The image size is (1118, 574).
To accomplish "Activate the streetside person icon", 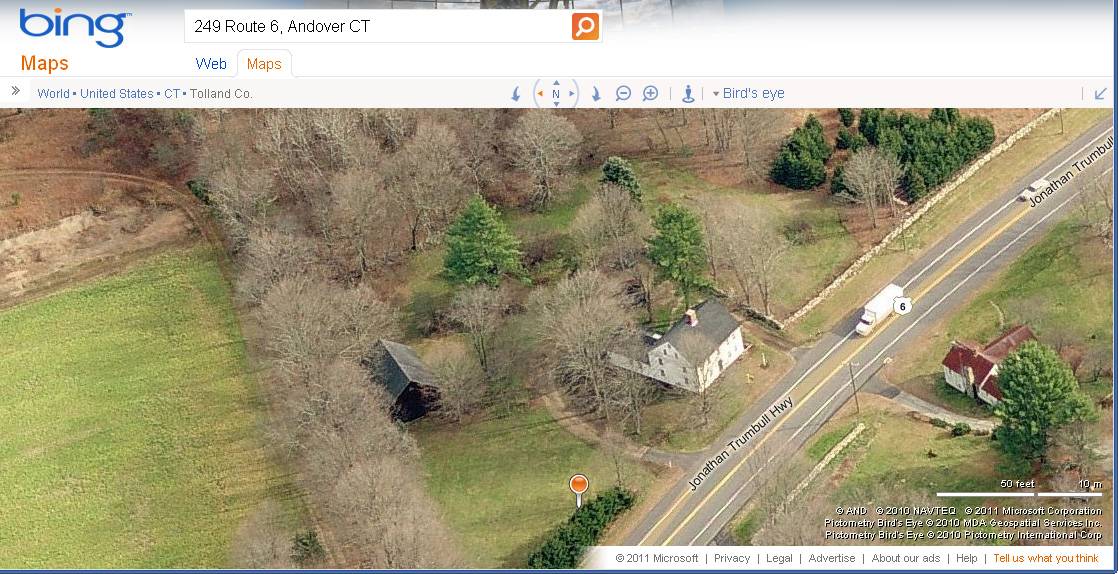I will point(687,93).
